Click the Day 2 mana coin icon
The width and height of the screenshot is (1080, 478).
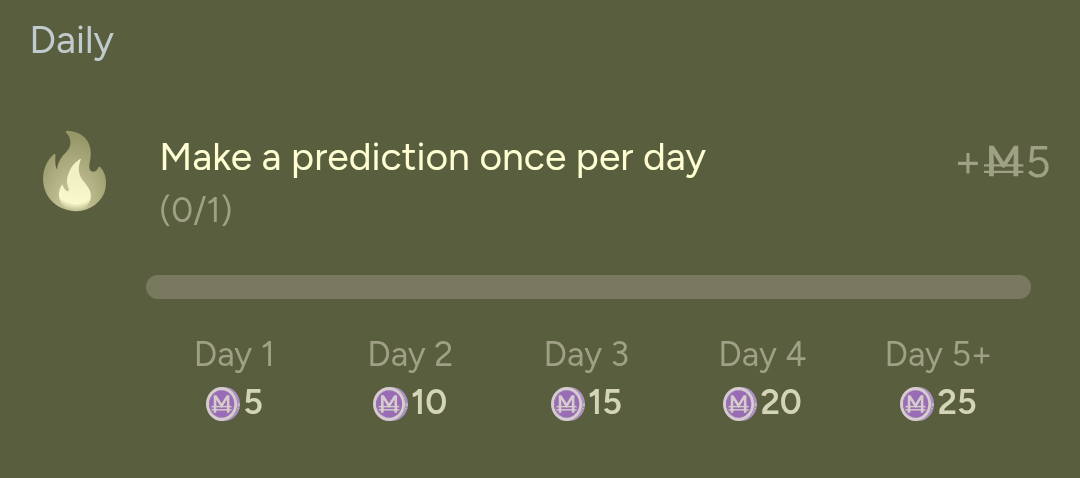[390, 404]
